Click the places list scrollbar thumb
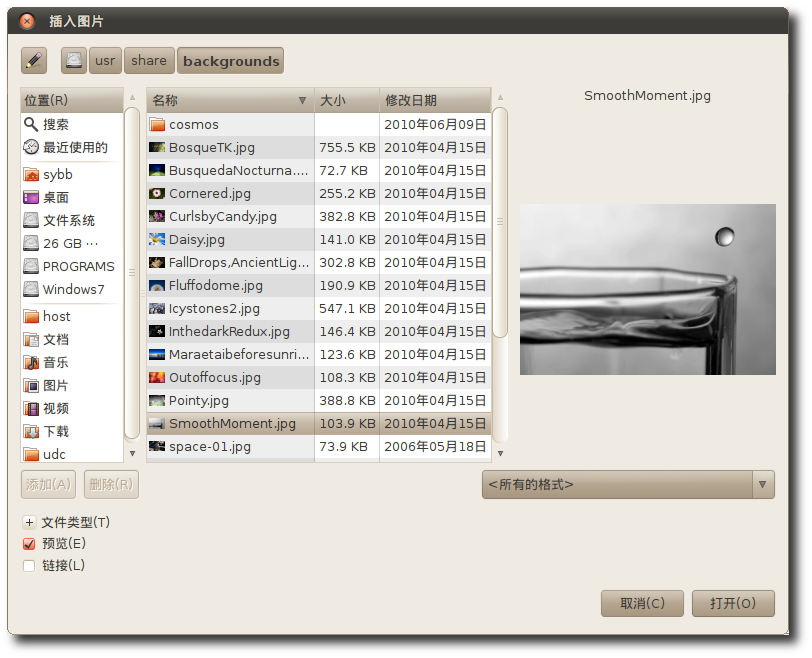The height and width of the screenshot is (658, 812). 133,273
